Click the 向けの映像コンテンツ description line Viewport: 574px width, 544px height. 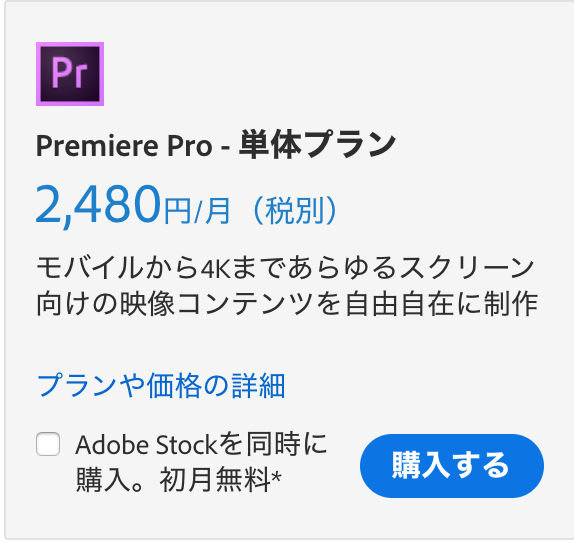[x=287, y=303]
